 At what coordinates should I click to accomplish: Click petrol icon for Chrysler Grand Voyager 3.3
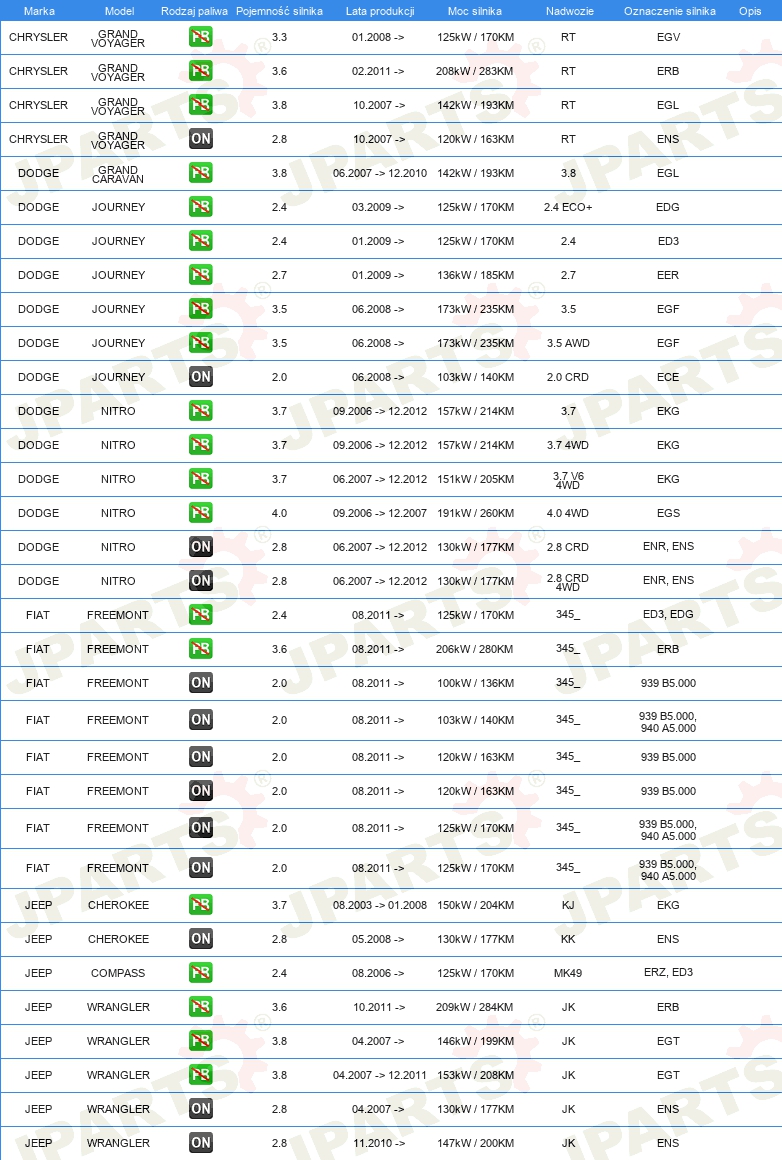point(200,37)
